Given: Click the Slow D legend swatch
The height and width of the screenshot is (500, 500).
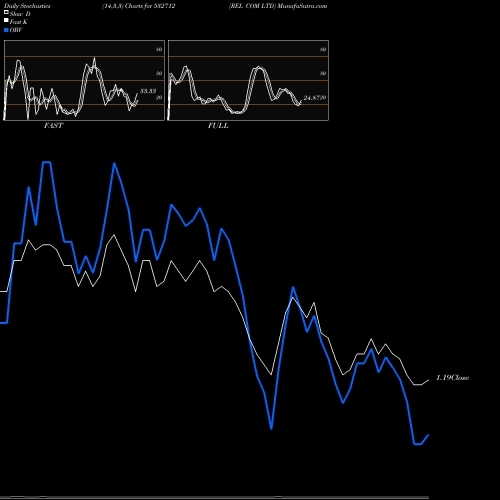Looking at the screenshot, I should 6,13.
